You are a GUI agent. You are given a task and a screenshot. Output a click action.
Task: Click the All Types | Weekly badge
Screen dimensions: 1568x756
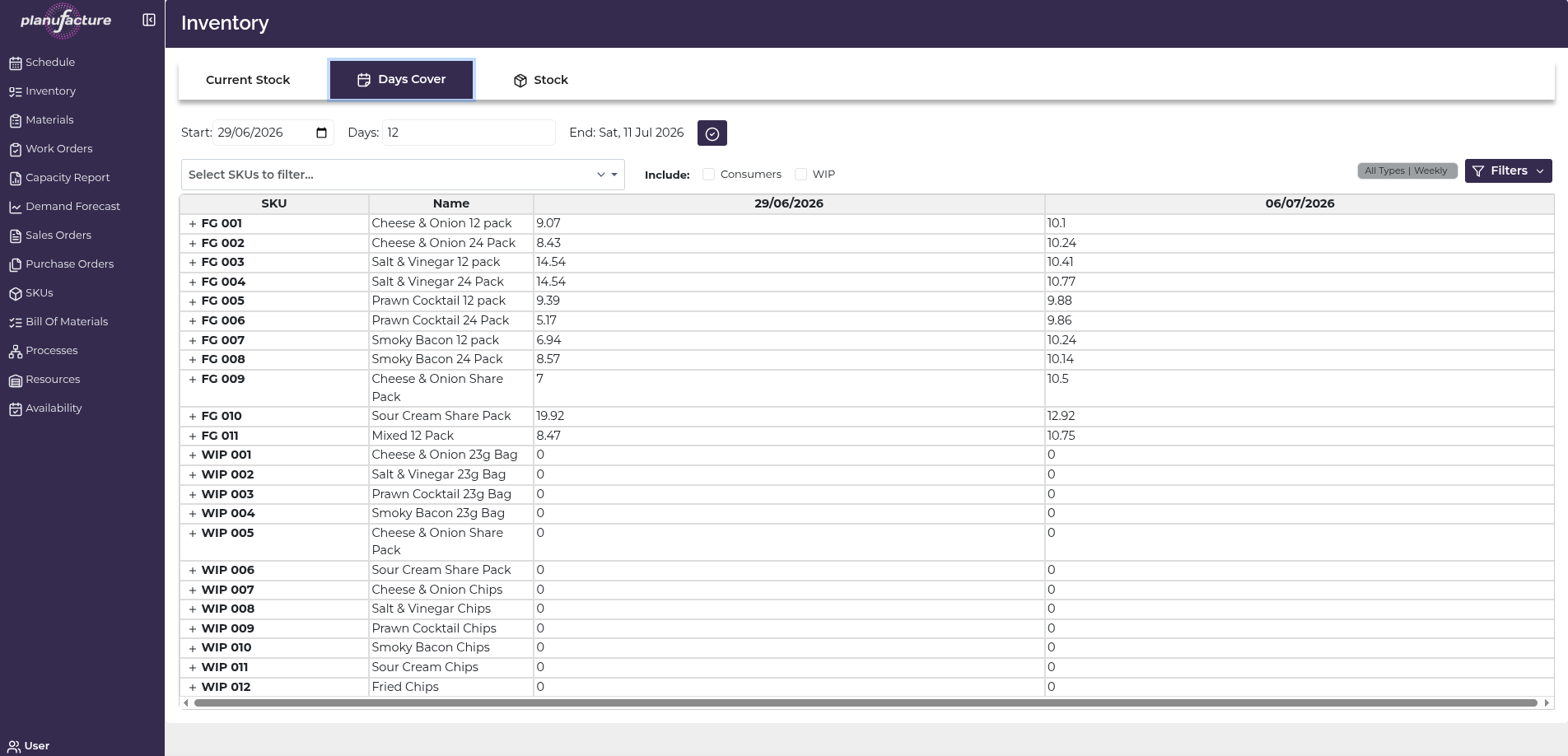[1407, 170]
